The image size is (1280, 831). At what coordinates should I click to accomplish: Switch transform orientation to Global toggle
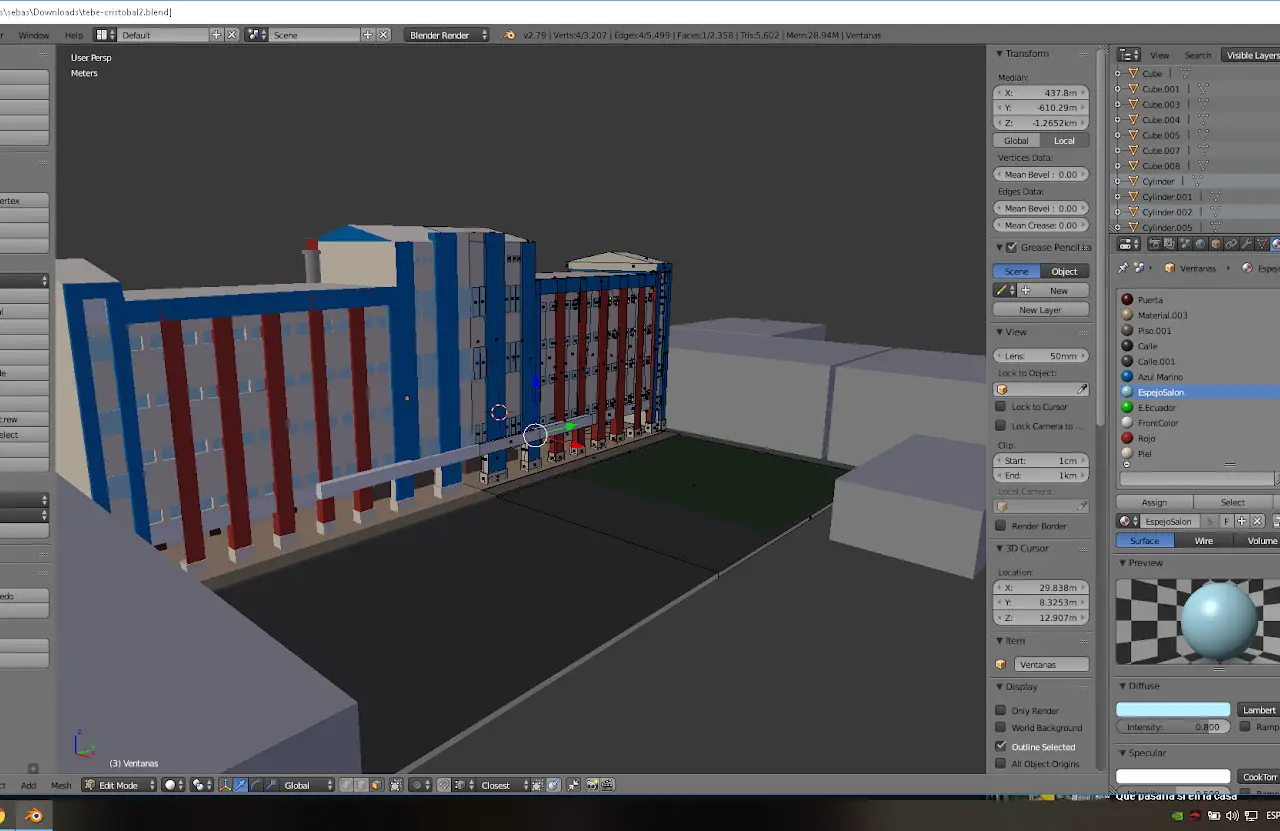pyautogui.click(x=1016, y=140)
